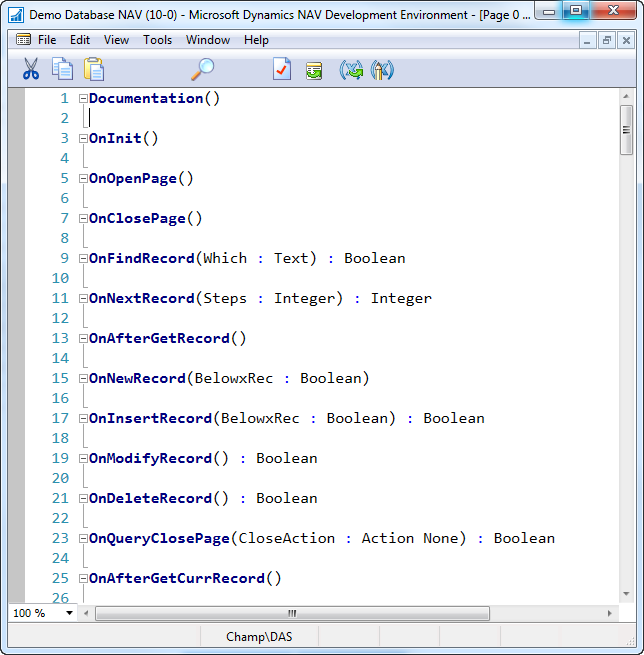The height and width of the screenshot is (655, 644).
Task: Click the vertical scrollbar up arrow
Action: tap(626, 96)
